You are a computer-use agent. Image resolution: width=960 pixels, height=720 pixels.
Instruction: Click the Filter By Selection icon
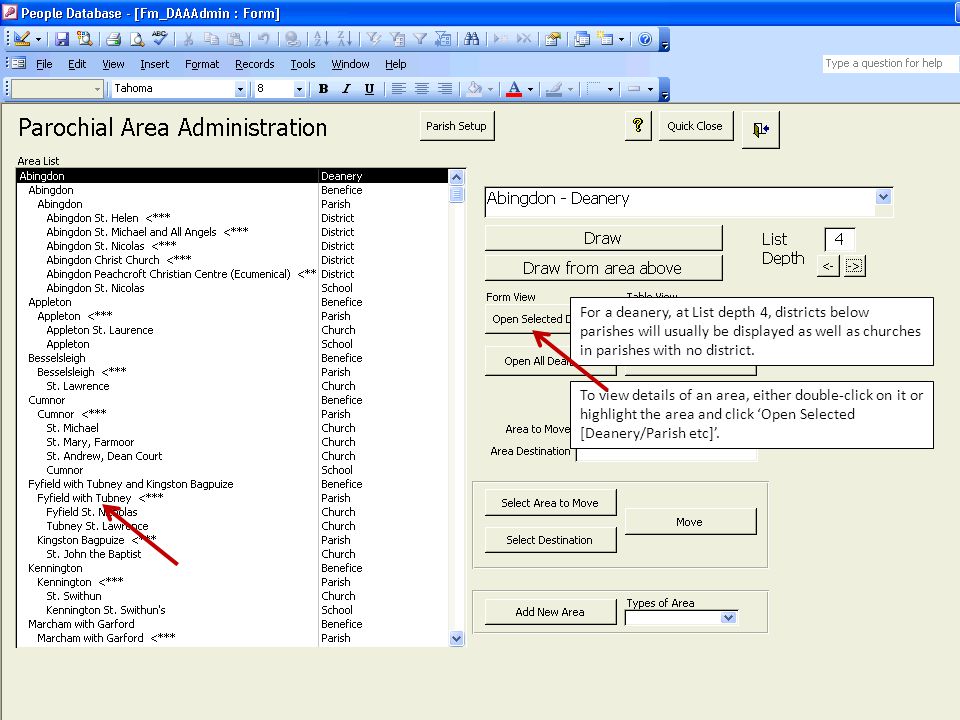coord(373,39)
